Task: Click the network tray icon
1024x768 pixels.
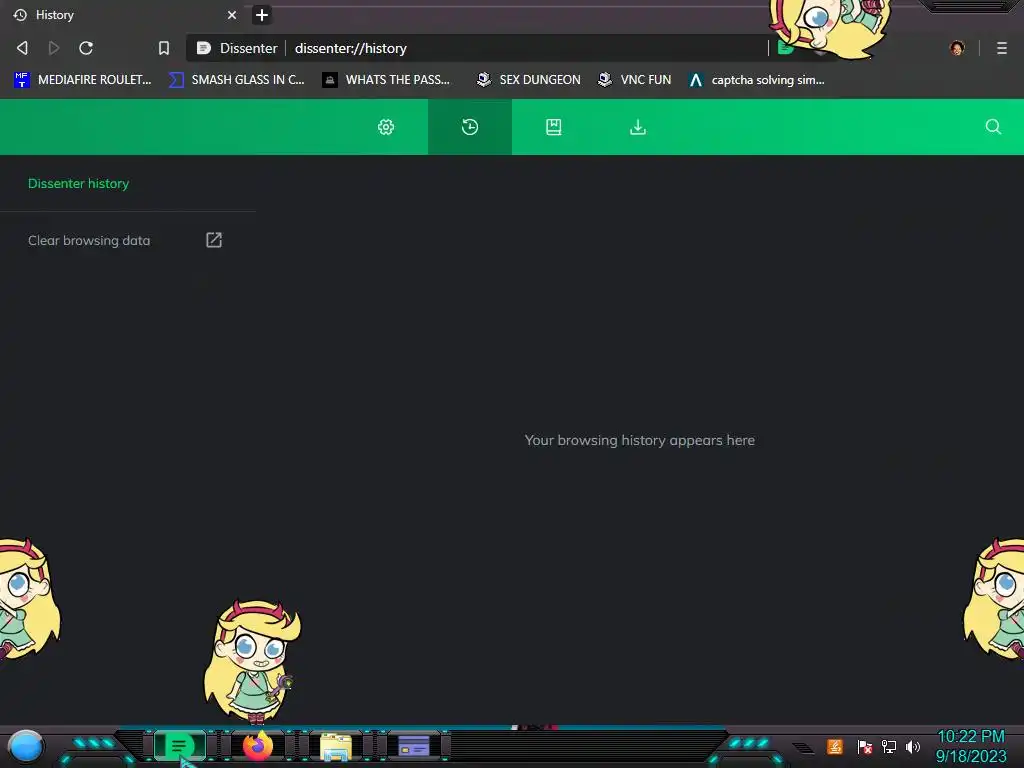Action: [889, 746]
